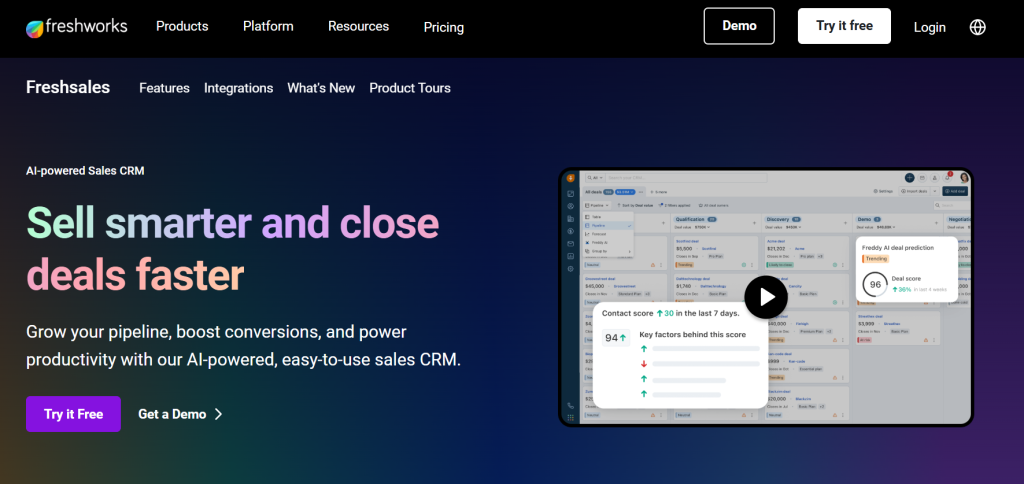
Task: Open the Resources menu
Action: tap(359, 26)
